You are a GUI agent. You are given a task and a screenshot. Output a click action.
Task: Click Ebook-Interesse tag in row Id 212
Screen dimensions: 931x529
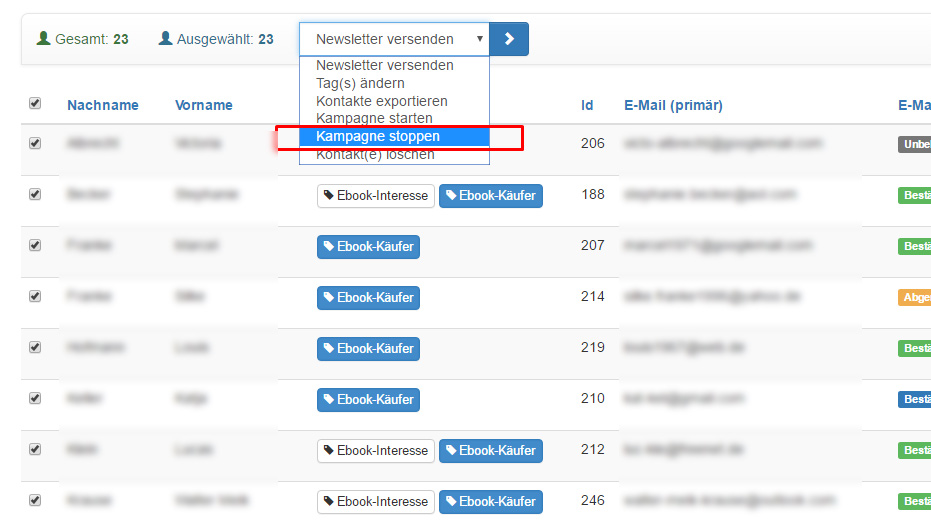click(375, 451)
